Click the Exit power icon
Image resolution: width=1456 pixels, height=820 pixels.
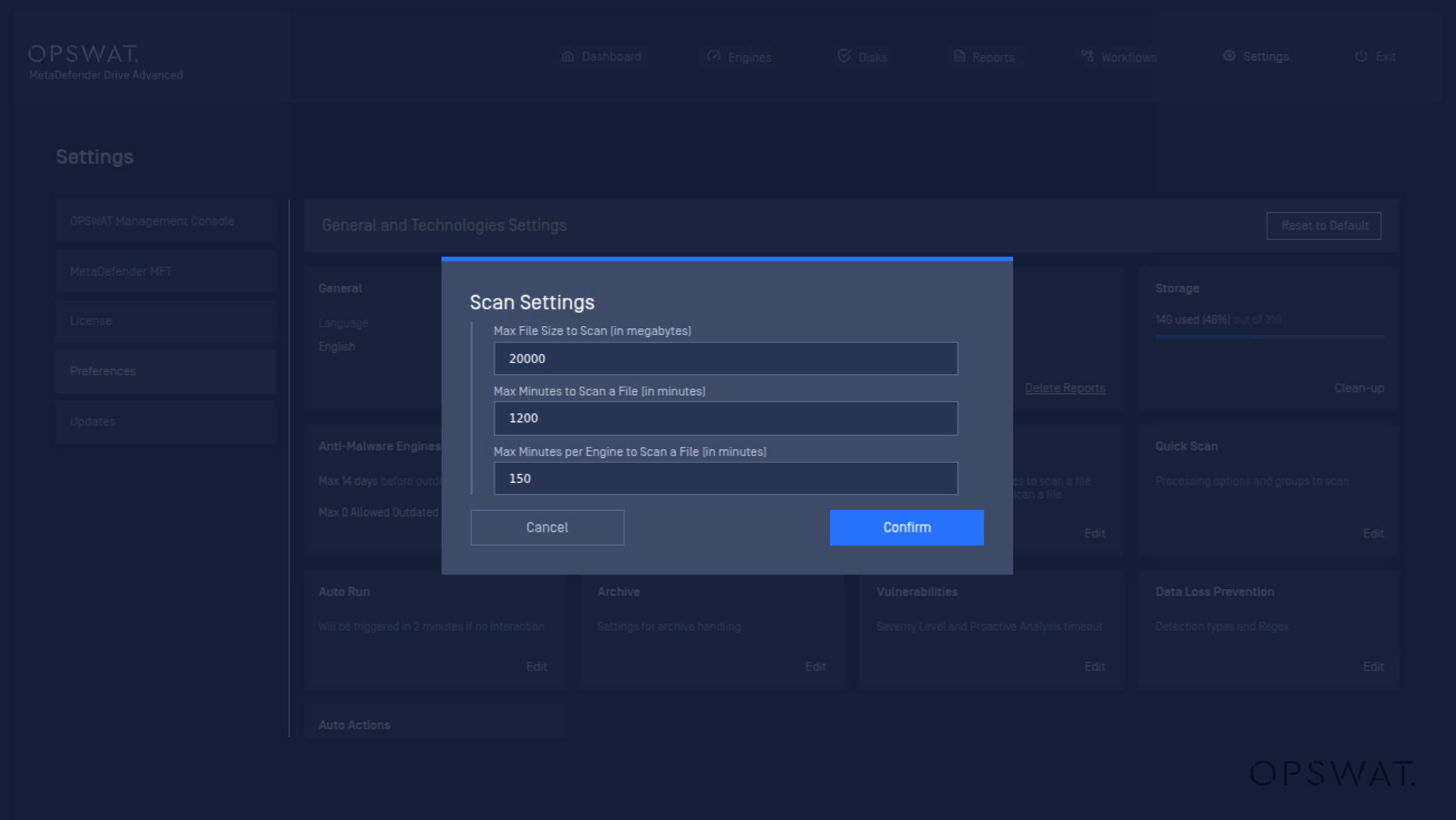tap(1361, 56)
